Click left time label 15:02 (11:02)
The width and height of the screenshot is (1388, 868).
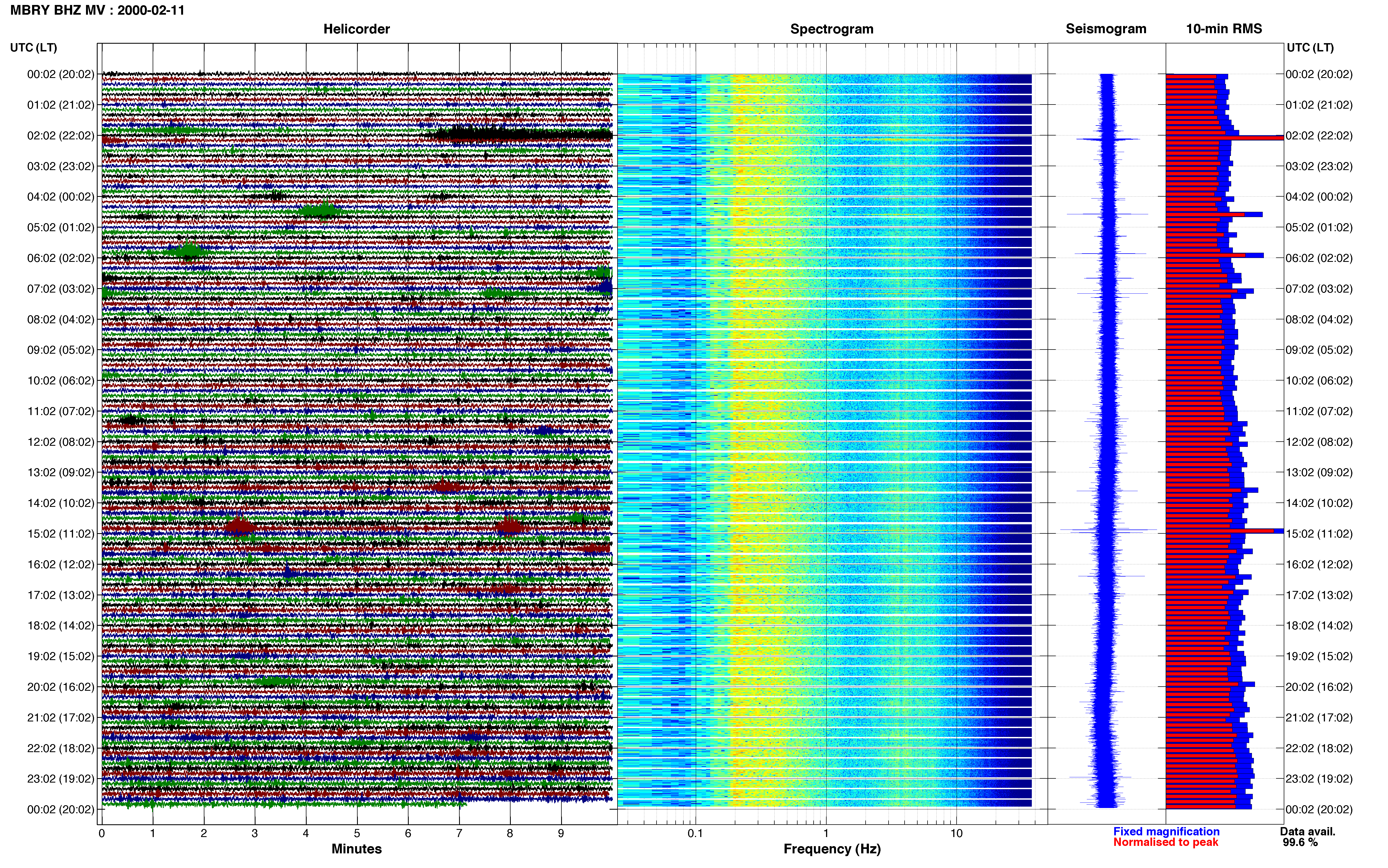(60, 534)
